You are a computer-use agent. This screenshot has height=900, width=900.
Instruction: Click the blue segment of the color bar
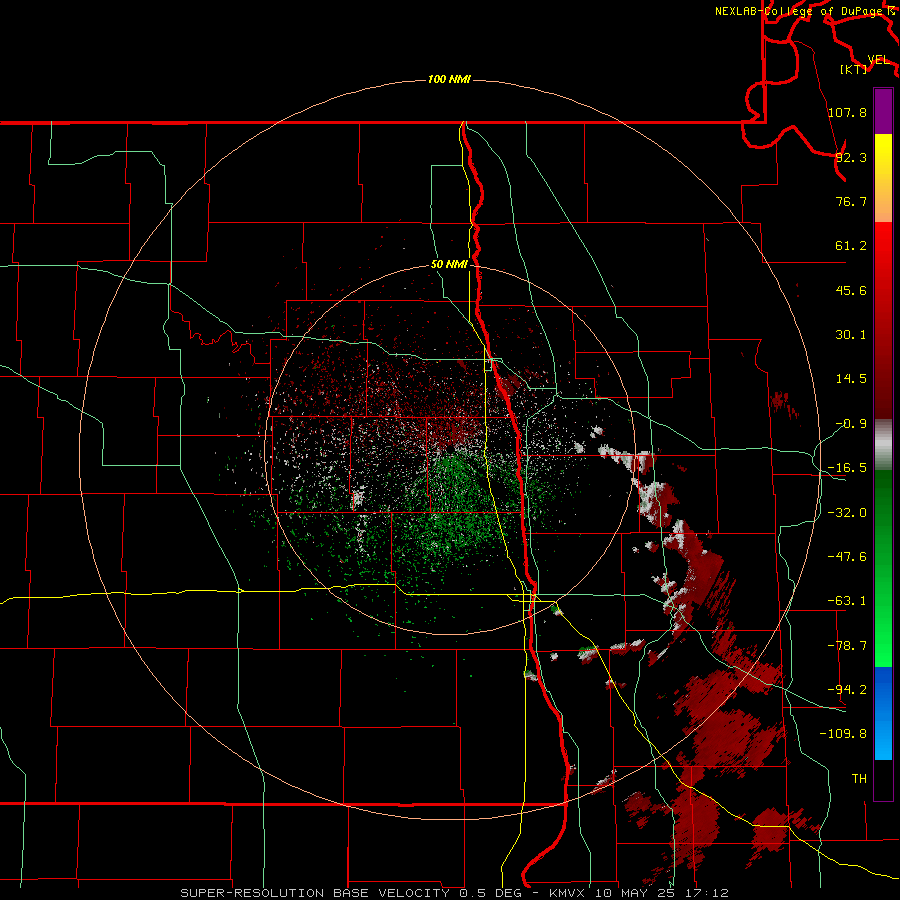[x=883, y=713]
